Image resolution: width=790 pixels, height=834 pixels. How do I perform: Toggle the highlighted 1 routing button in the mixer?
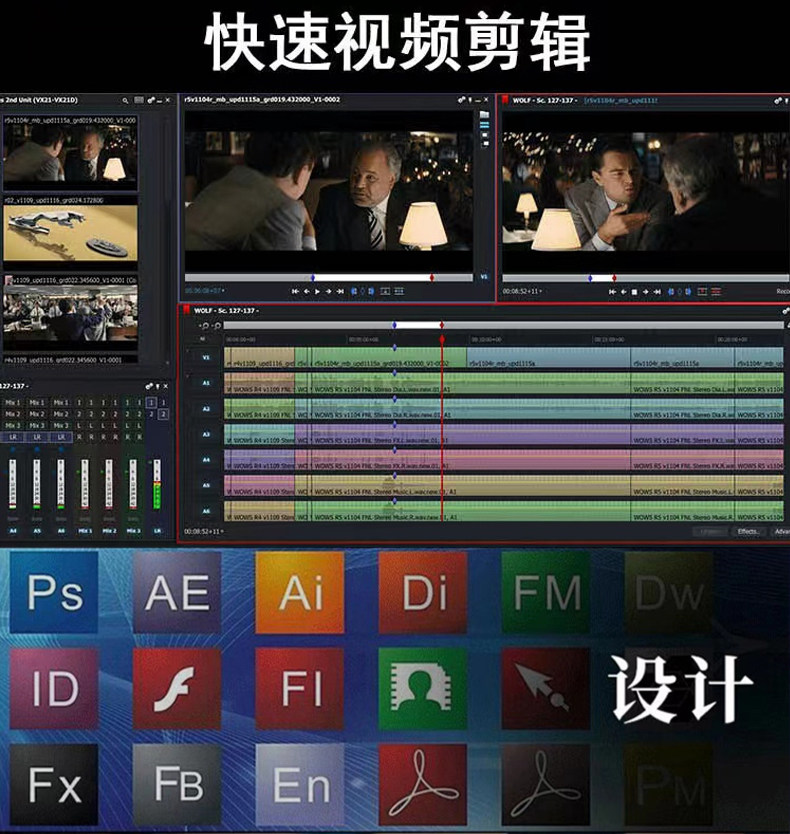151,403
